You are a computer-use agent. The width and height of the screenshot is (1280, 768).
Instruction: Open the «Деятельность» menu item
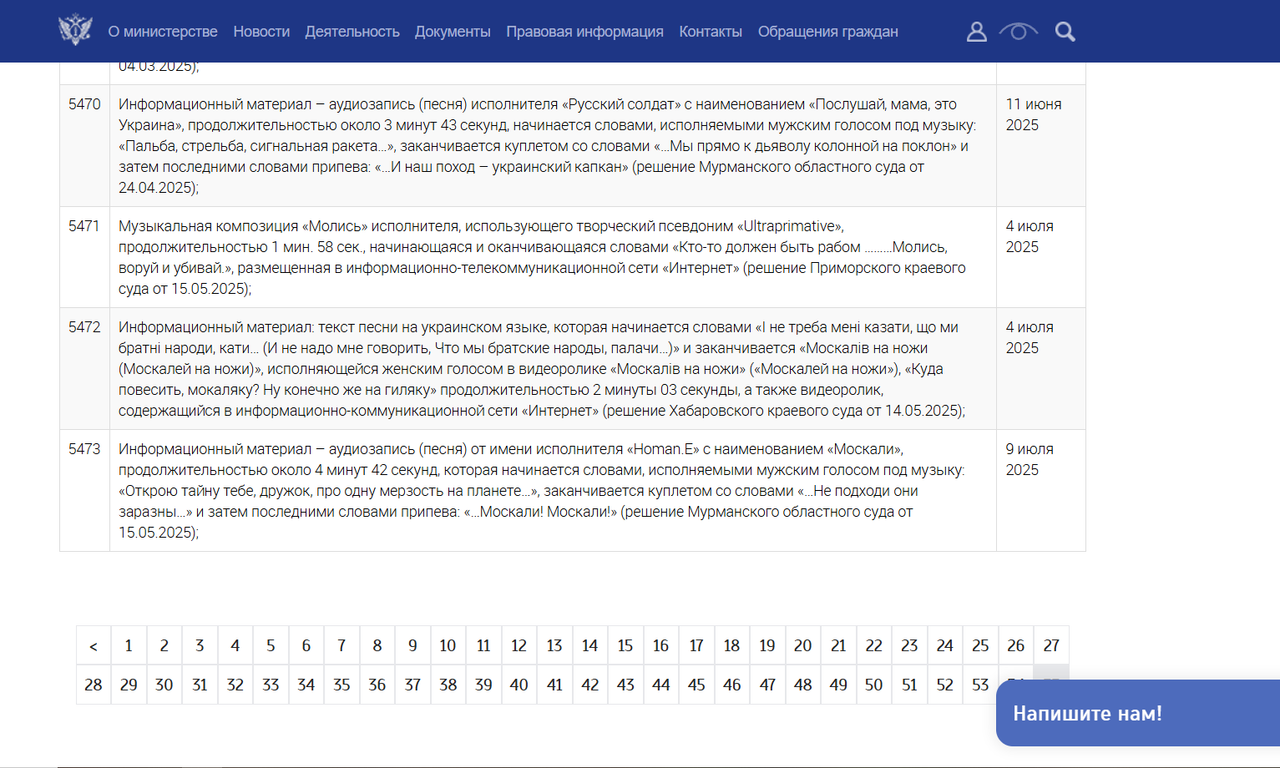coord(353,31)
